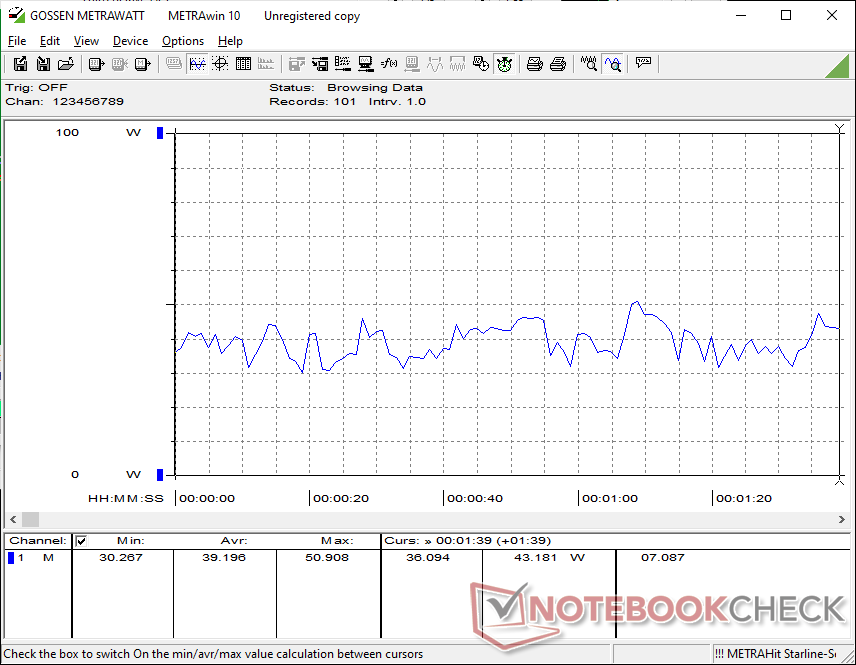Click the blue channel 1 color marker
Screen dimensions: 856x665
tap(11, 557)
